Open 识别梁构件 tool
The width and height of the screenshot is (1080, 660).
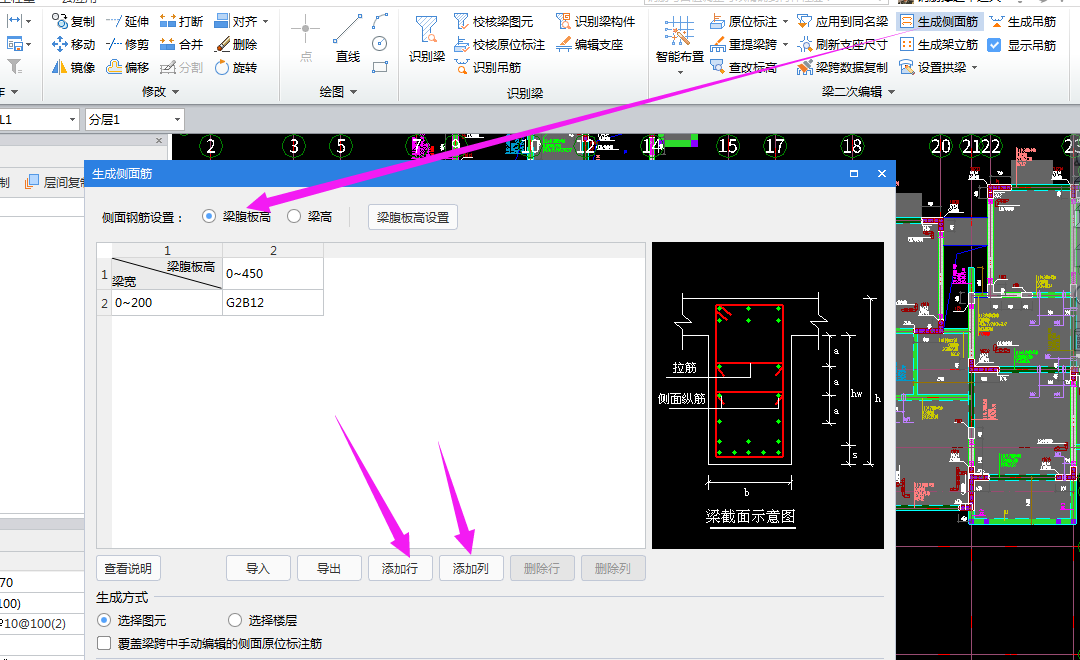point(595,21)
